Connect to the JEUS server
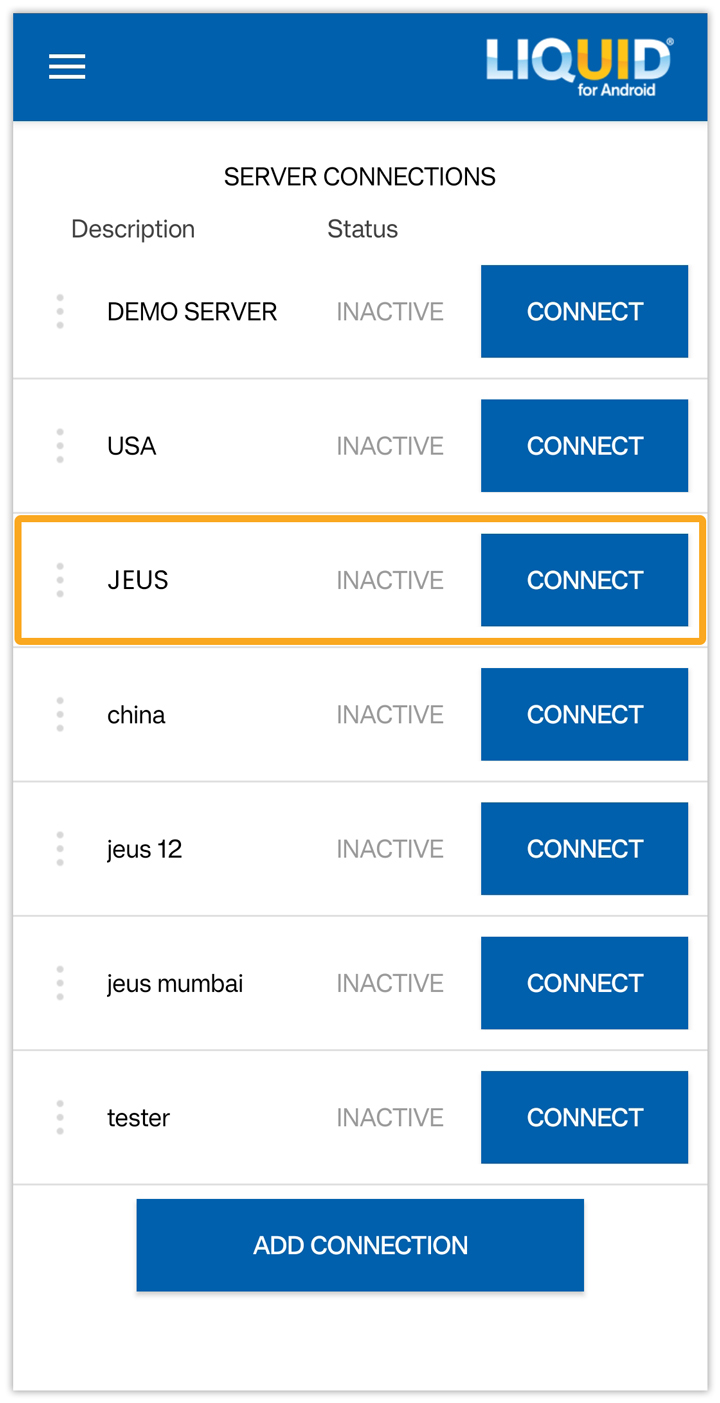This screenshot has width=720, height=1403. (584, 580)
